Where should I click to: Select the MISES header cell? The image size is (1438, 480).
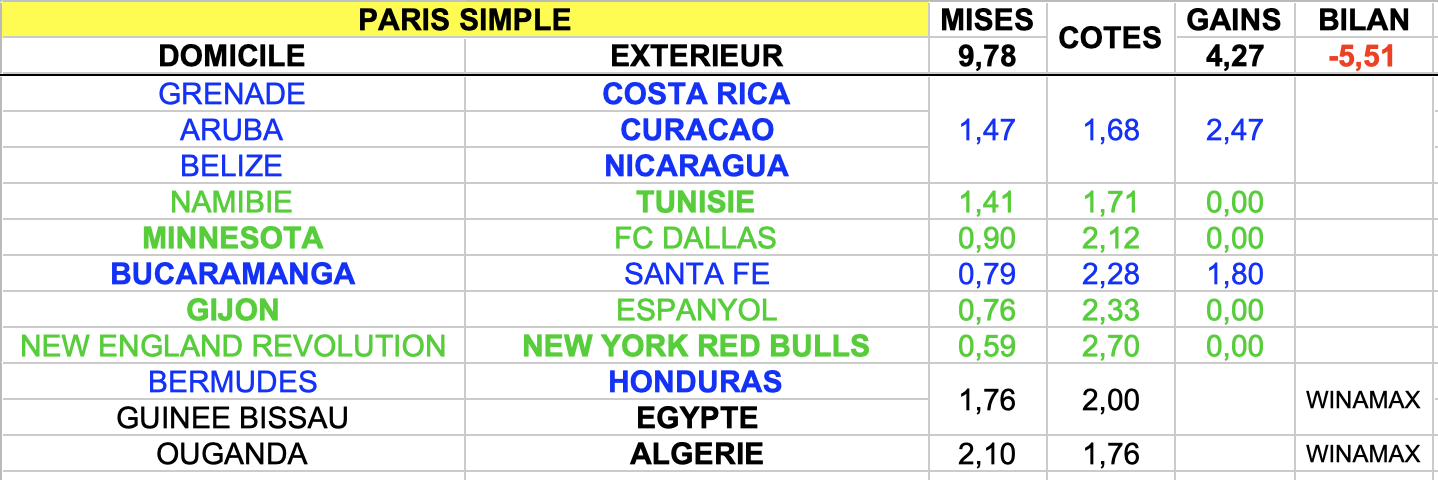(987, 19)
